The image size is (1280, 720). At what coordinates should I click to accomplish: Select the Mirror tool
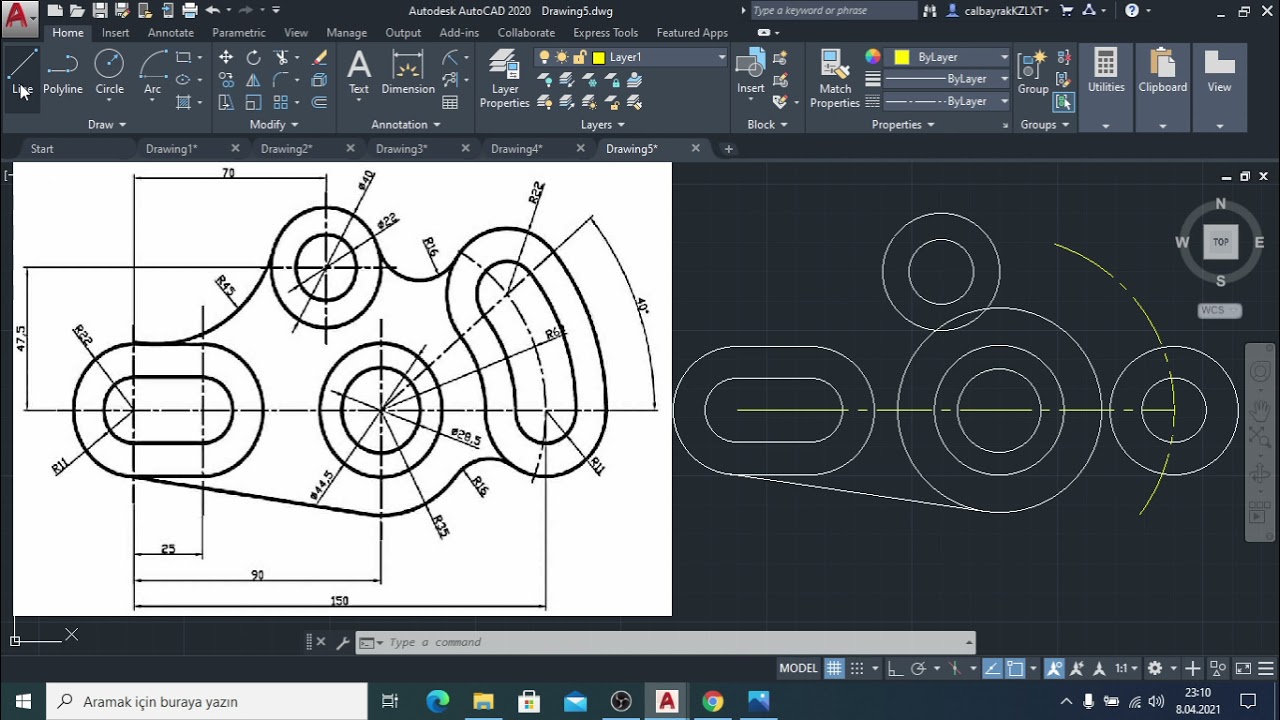click(x=253, y=80)
